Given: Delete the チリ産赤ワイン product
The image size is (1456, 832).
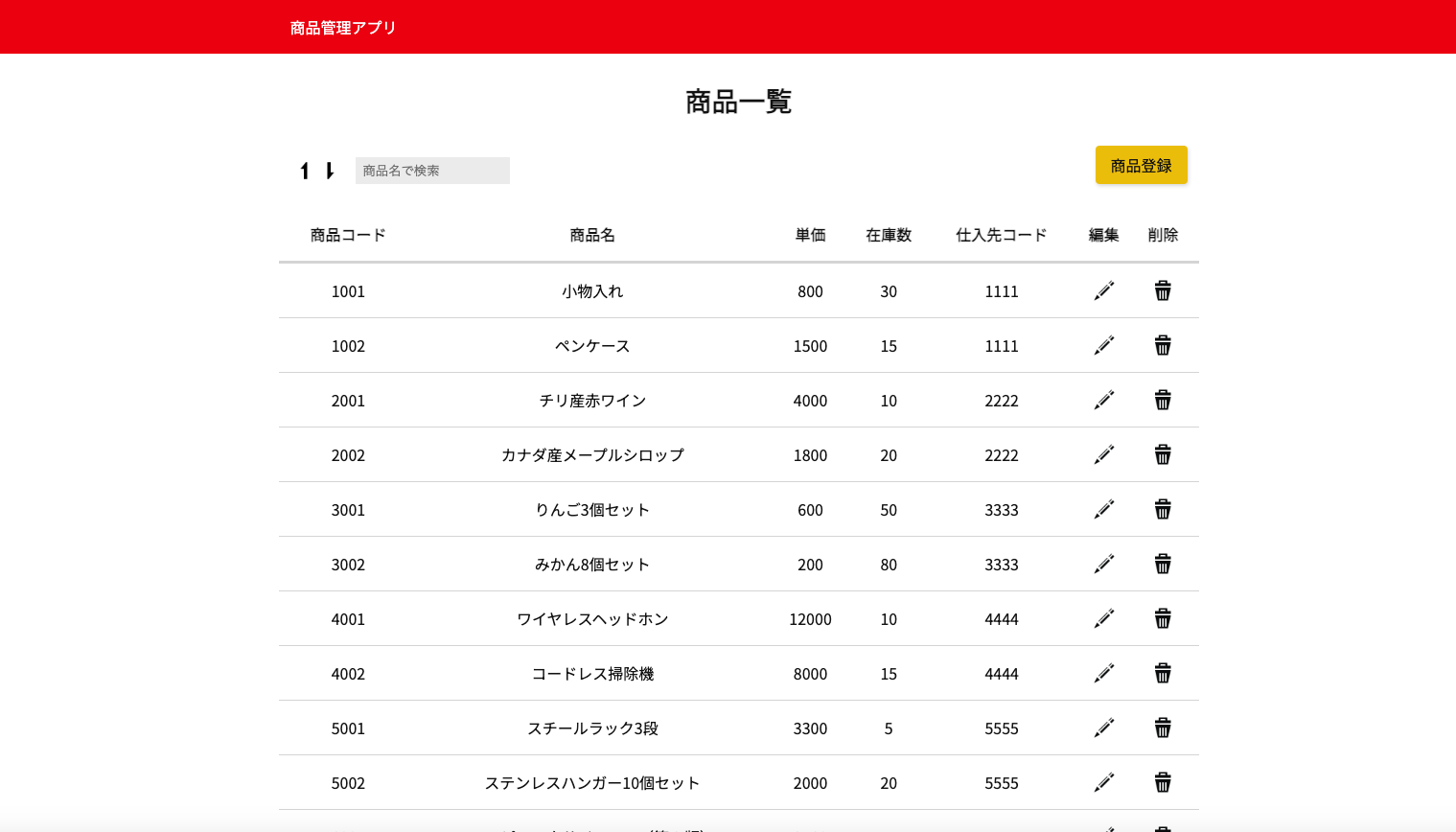Looking at the screenshot, I should 1163,400.
